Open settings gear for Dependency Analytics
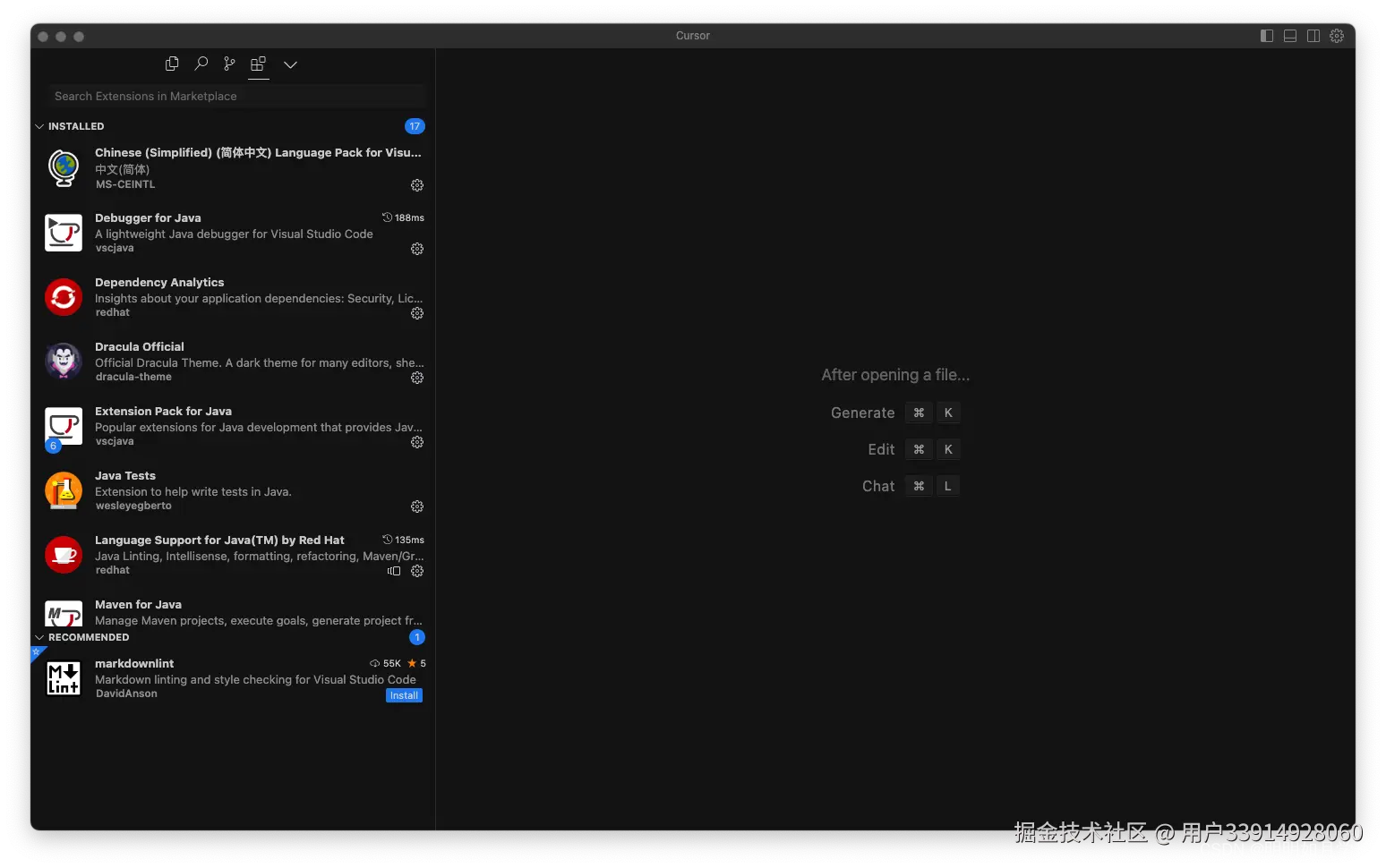The image size is (1386, 868). [x=417, y=313]
